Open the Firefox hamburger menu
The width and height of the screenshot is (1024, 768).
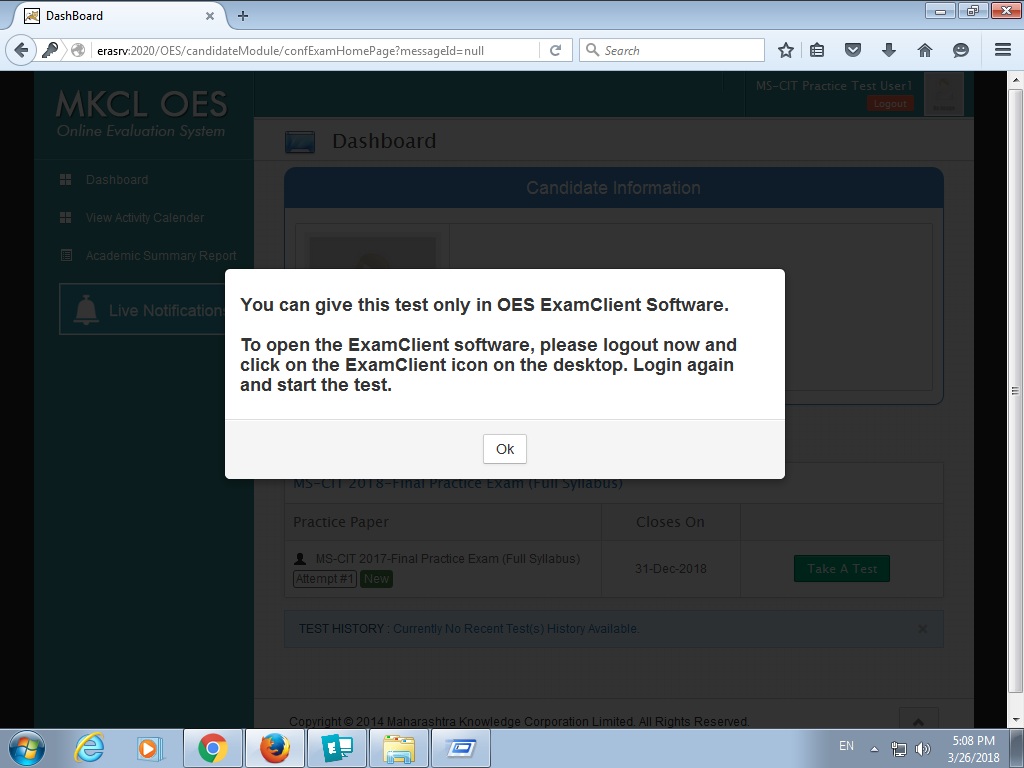pyautogui.click(x=1003, y=50)
